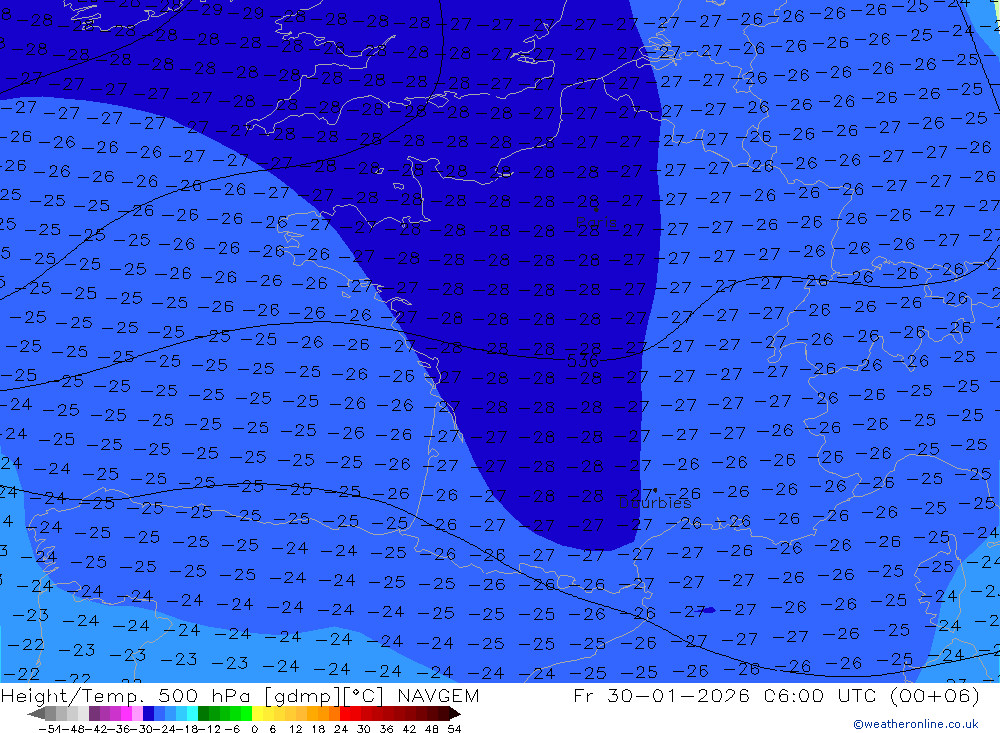
Task: Select the lightest cyan swatch in the legend
Action: [x=192, y=713]
